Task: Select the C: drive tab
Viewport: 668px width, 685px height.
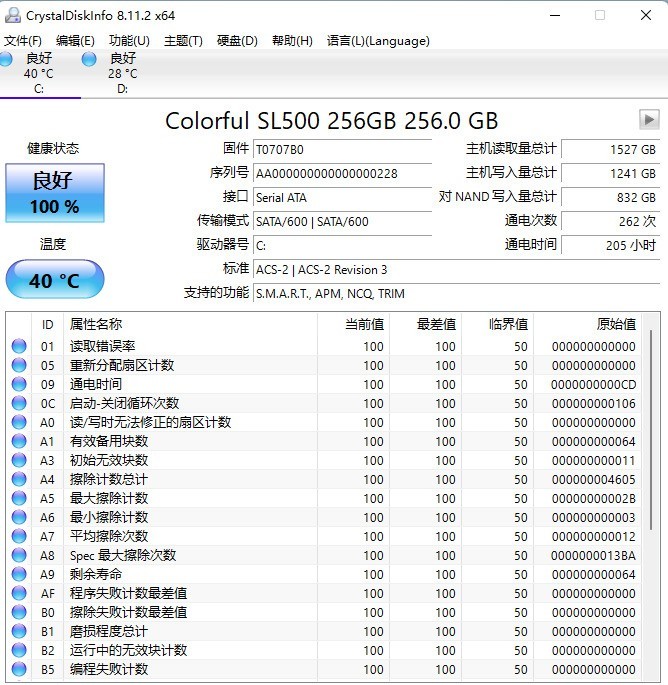Action: pyautogui.click(x=38, y=73)
